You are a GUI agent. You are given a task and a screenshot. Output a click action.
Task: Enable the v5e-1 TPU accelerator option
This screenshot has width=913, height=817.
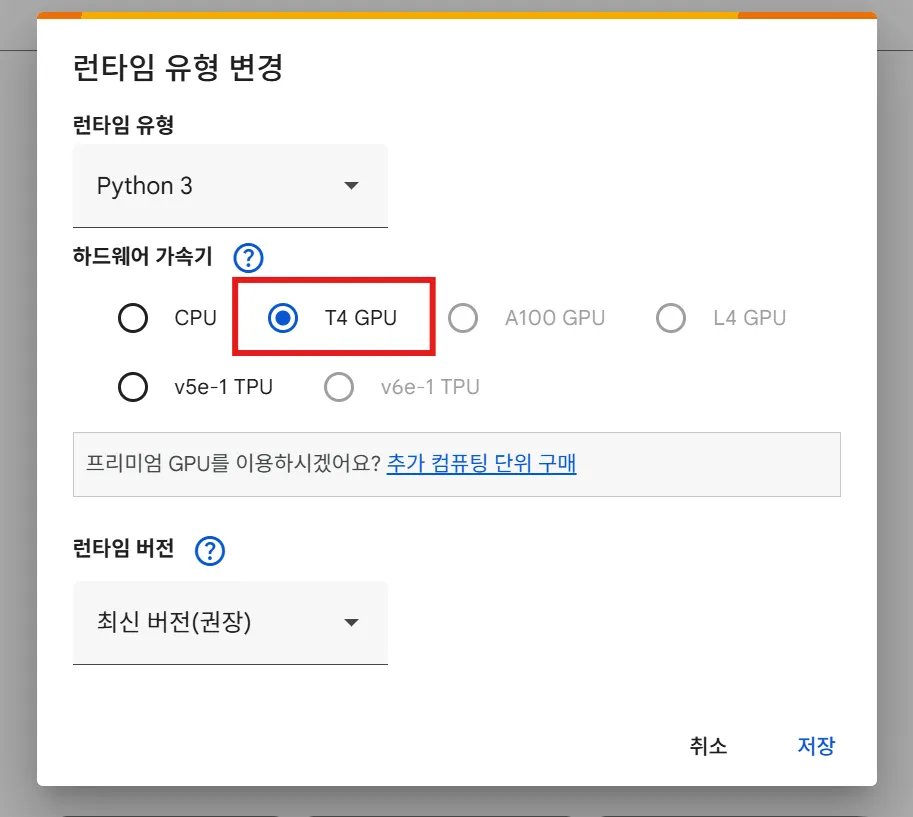133,387
